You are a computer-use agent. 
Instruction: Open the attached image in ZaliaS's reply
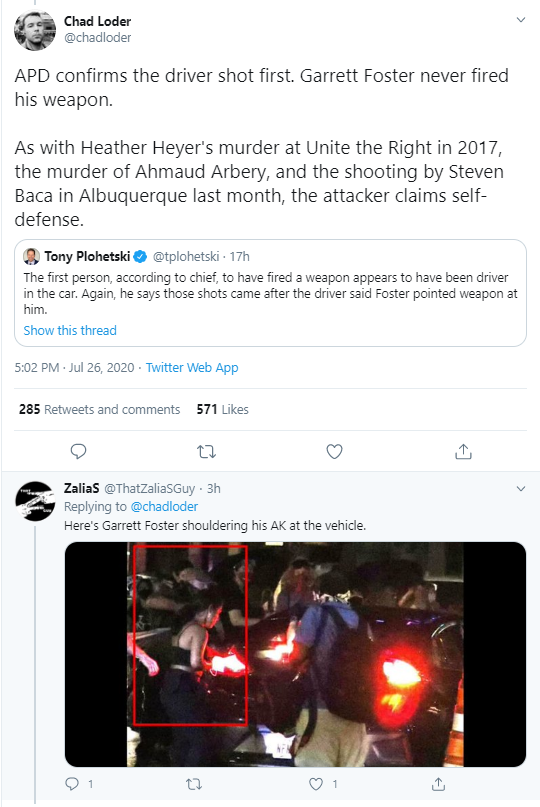point(295,654)
